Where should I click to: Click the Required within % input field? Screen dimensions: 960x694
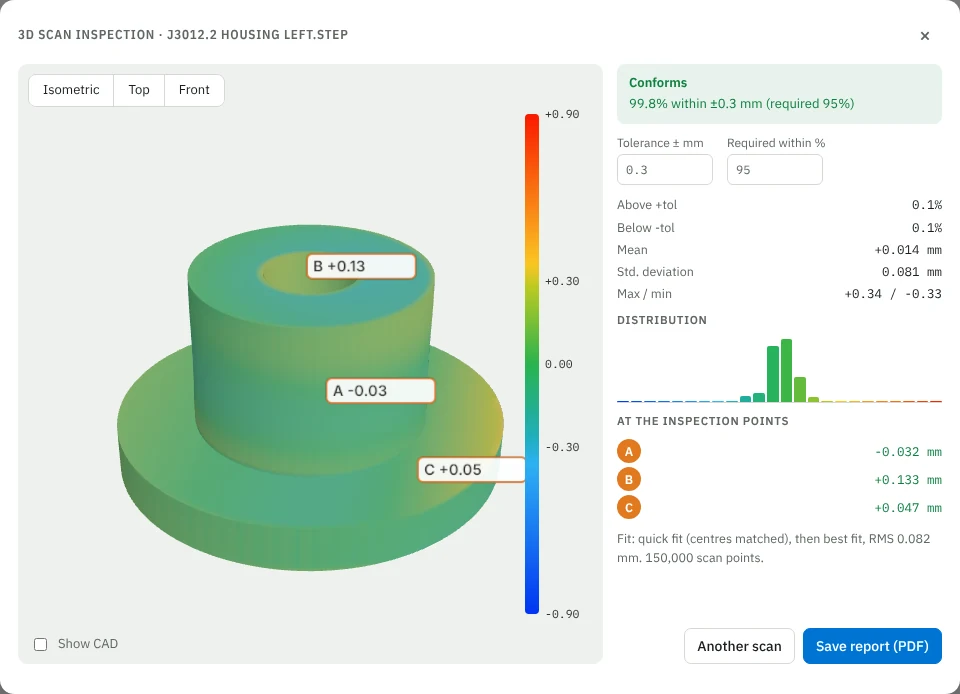(x=774, y=170)
